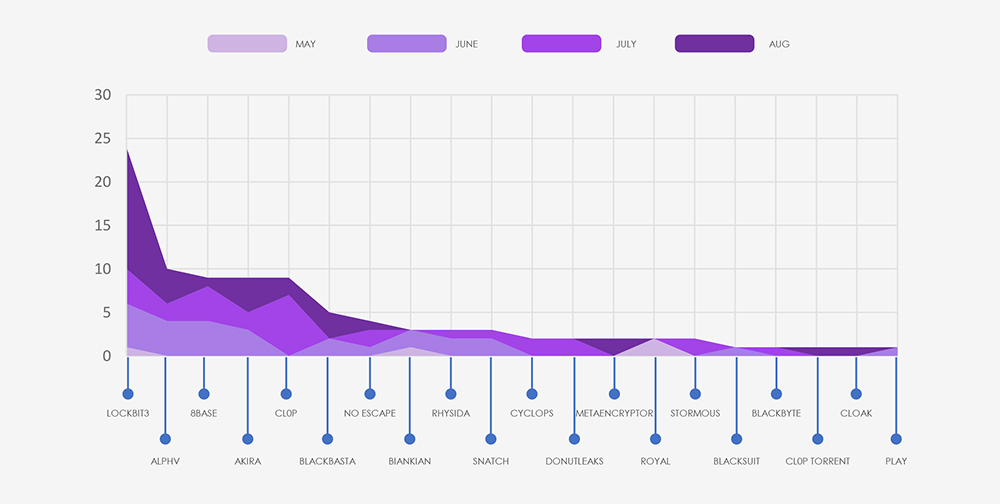Click the METAENCRYPTOR label
Screen dimensions: 1000x504
click(x=614, y=413)
